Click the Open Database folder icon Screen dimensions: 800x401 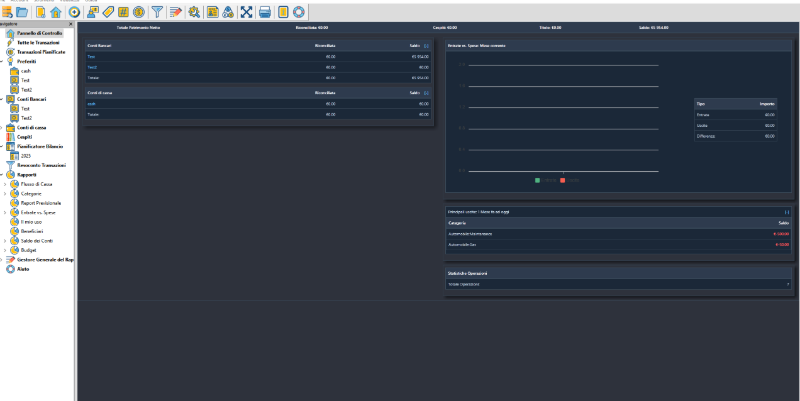point(22,12)
